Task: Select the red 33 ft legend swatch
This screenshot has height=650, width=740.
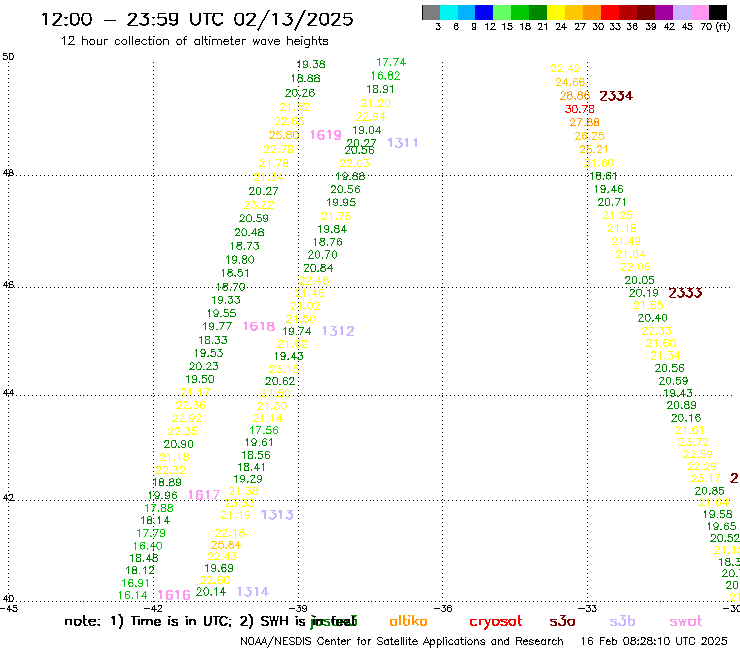Action: point(610,12)
